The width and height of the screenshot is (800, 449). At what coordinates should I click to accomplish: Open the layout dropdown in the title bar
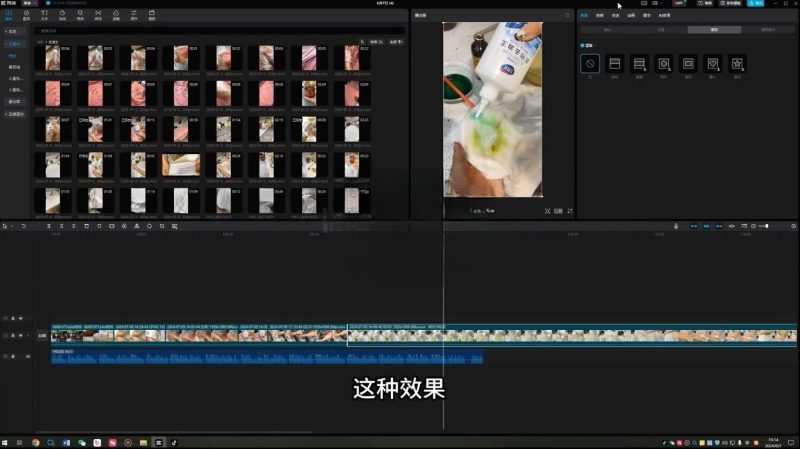pos(656,3)
